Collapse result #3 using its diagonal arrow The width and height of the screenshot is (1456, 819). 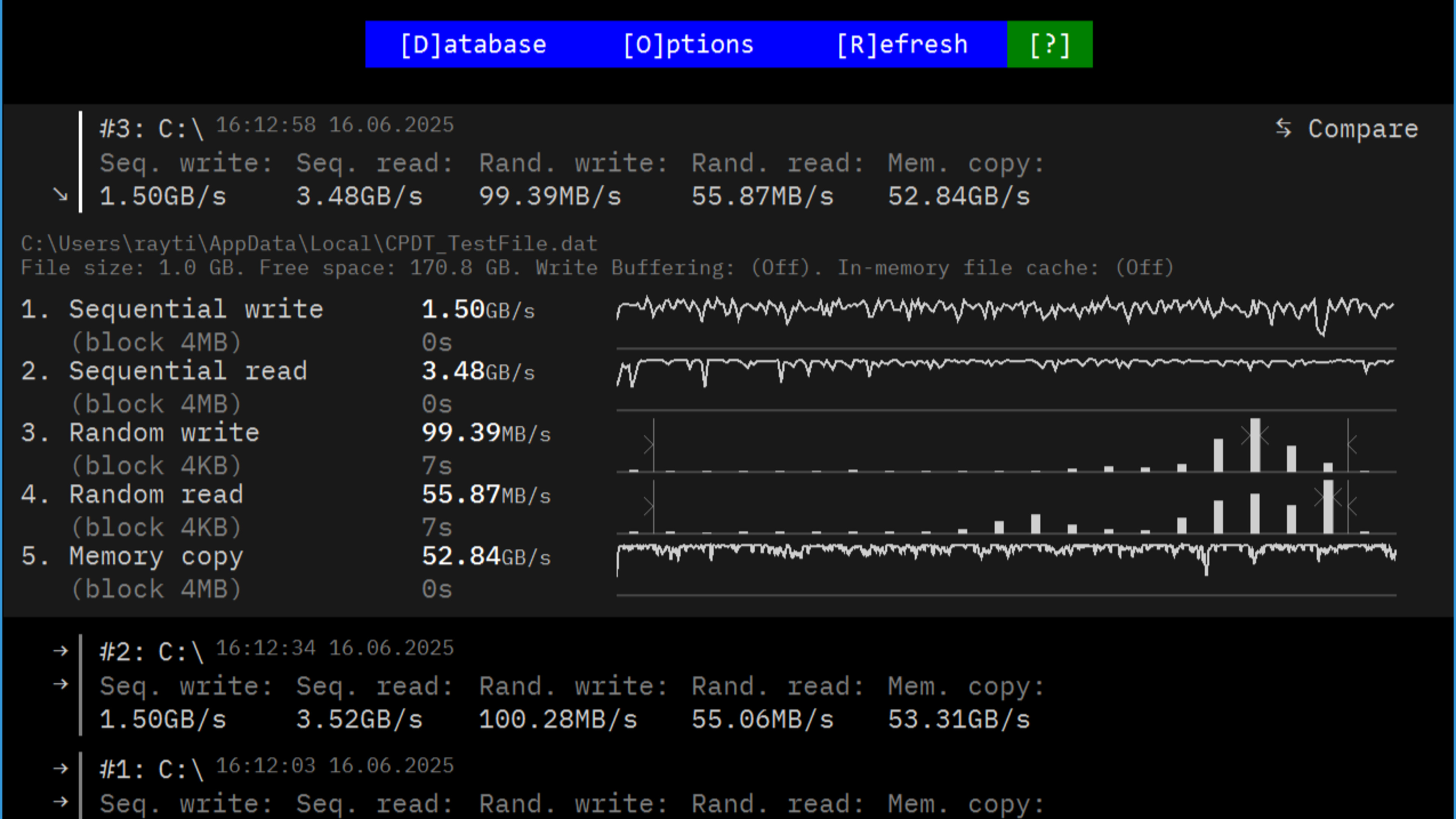(x=61, y=195)
